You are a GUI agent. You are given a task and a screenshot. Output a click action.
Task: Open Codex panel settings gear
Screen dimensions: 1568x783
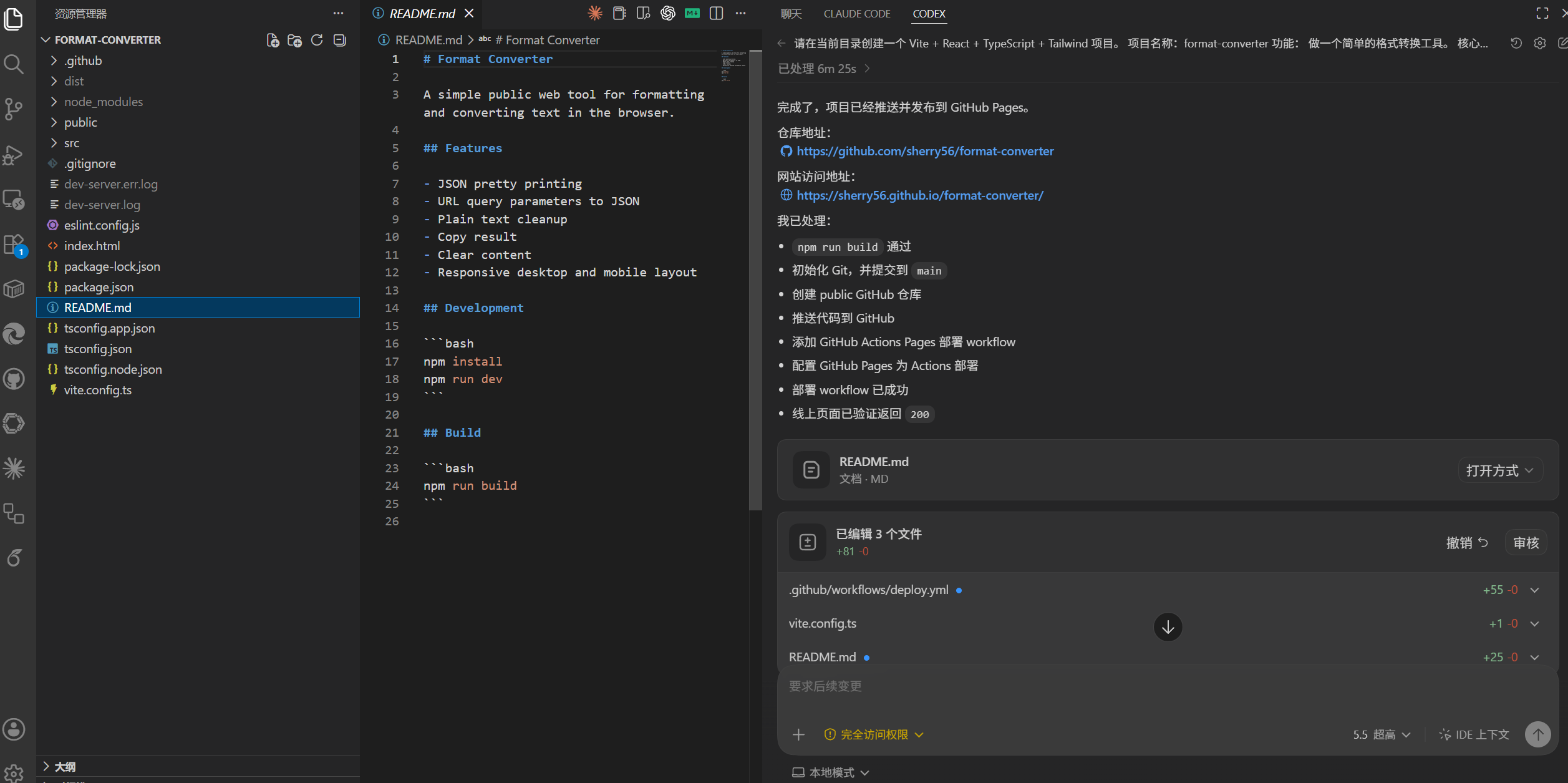click(1540, 43)
